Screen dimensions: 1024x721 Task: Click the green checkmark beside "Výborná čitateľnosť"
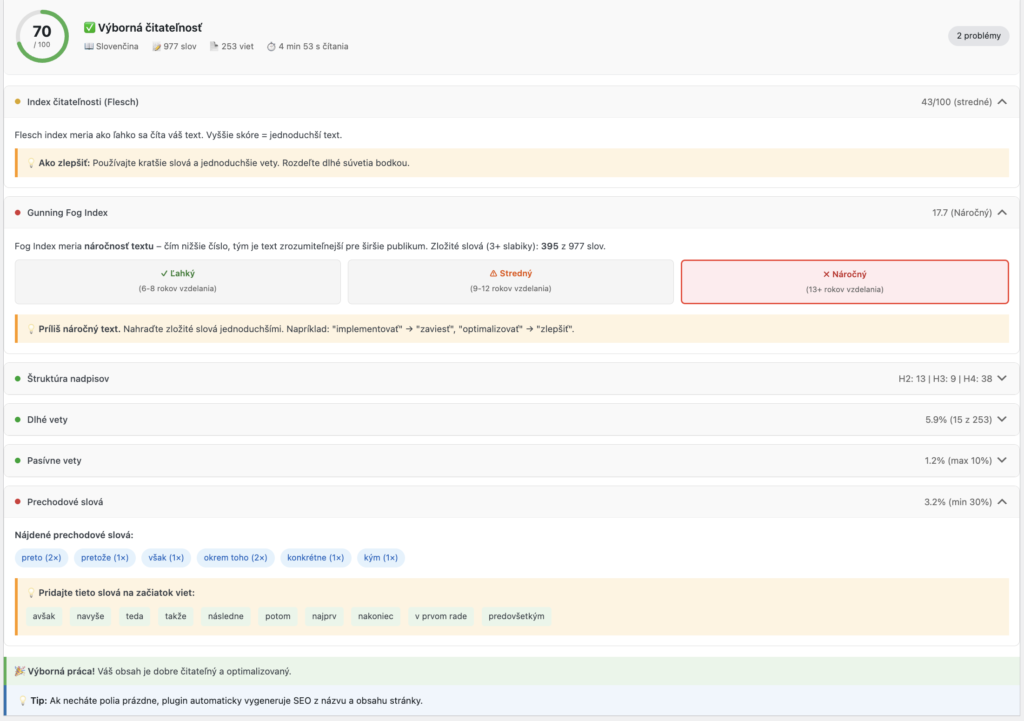[x=89, y=26]
